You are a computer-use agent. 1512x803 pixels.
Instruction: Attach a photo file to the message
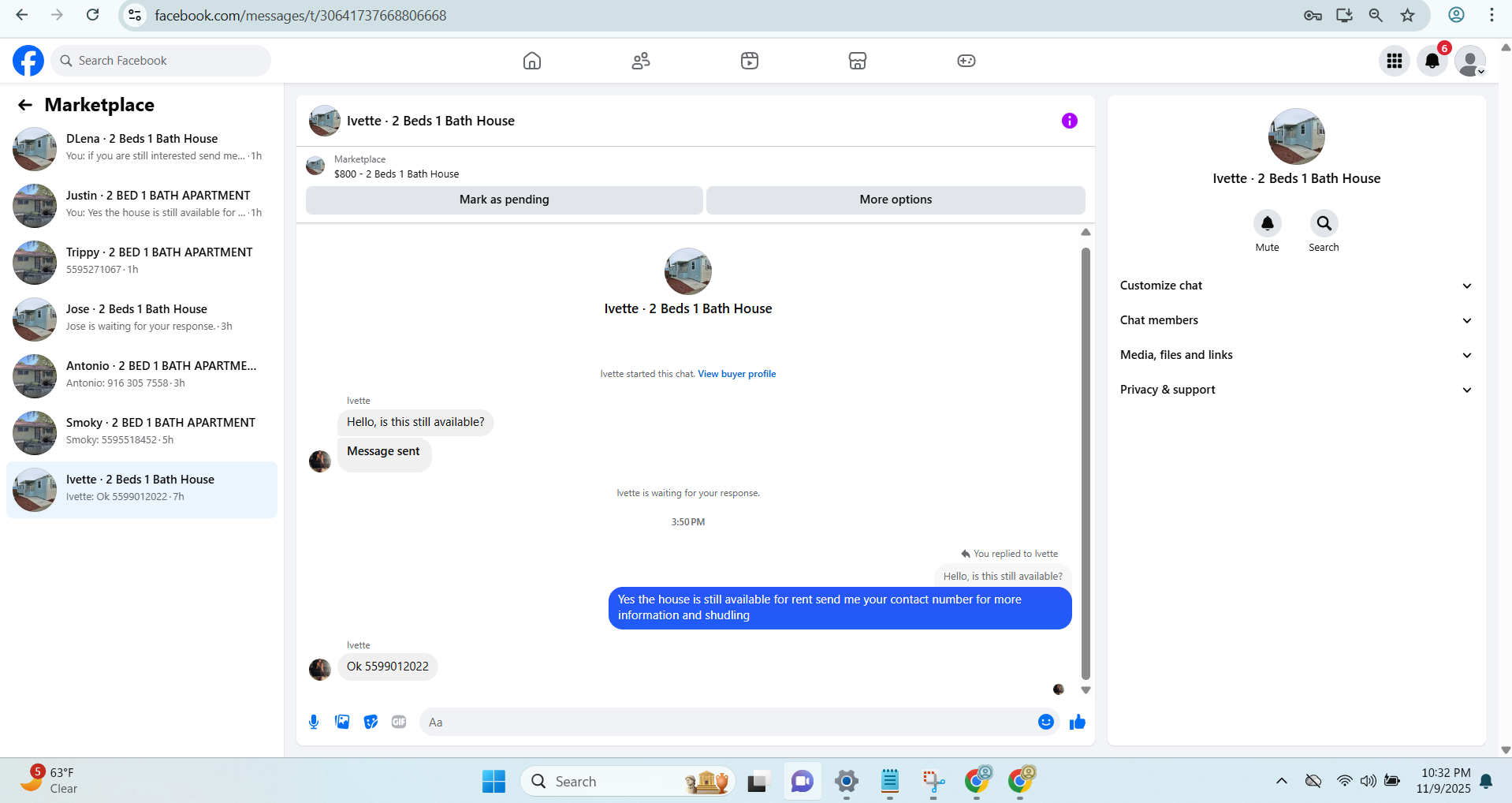[342, 722]
